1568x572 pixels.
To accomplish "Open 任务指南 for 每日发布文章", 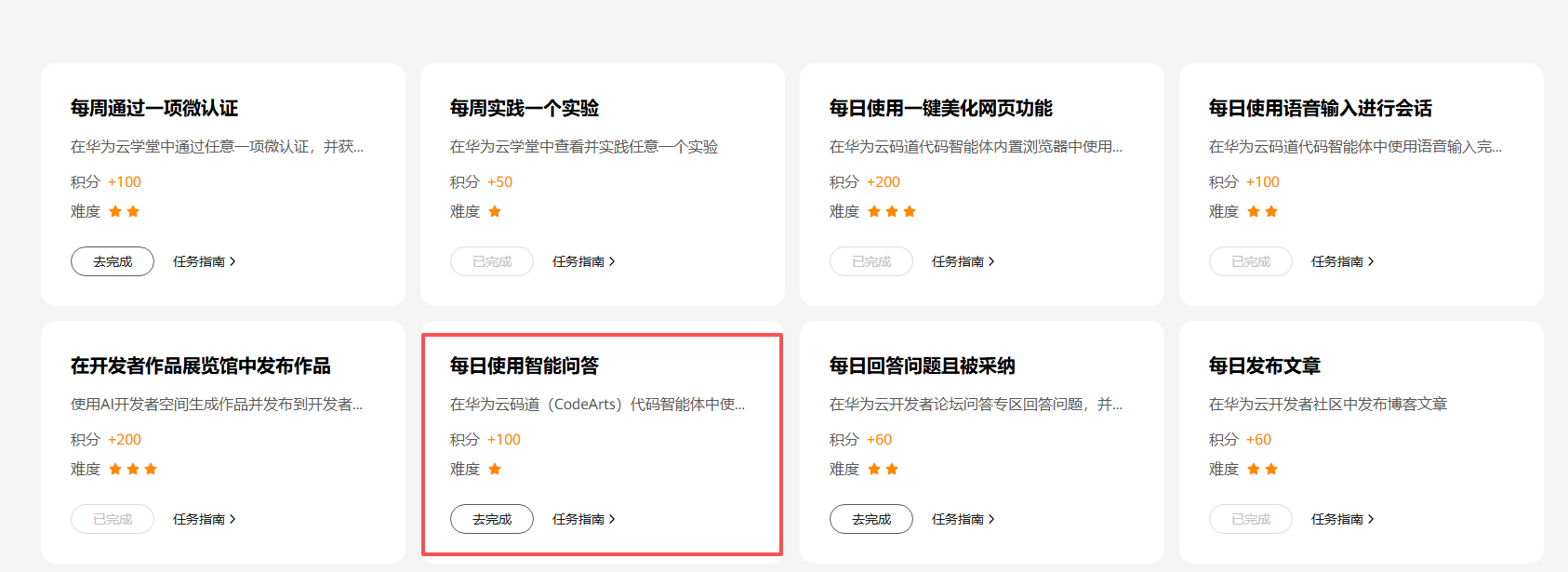I will tap(1343, 519).
